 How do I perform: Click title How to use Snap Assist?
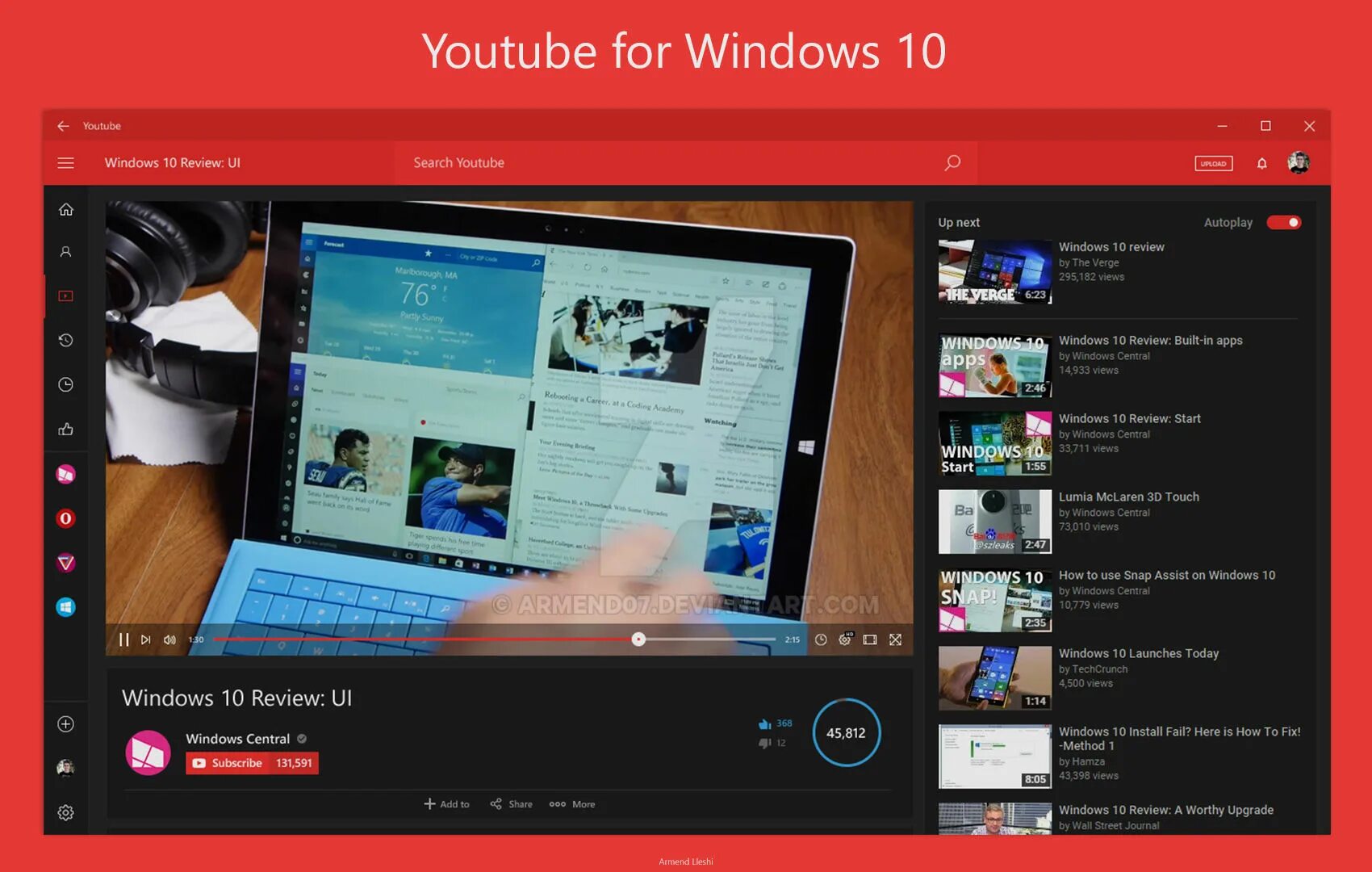(1167, 575)
